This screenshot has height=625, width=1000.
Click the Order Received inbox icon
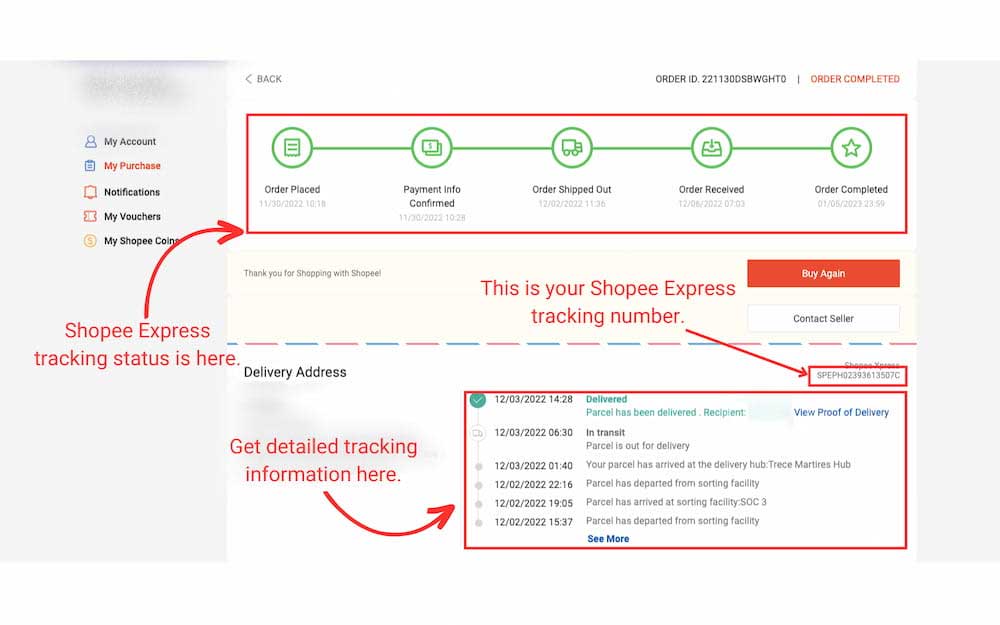click(711, 148)
